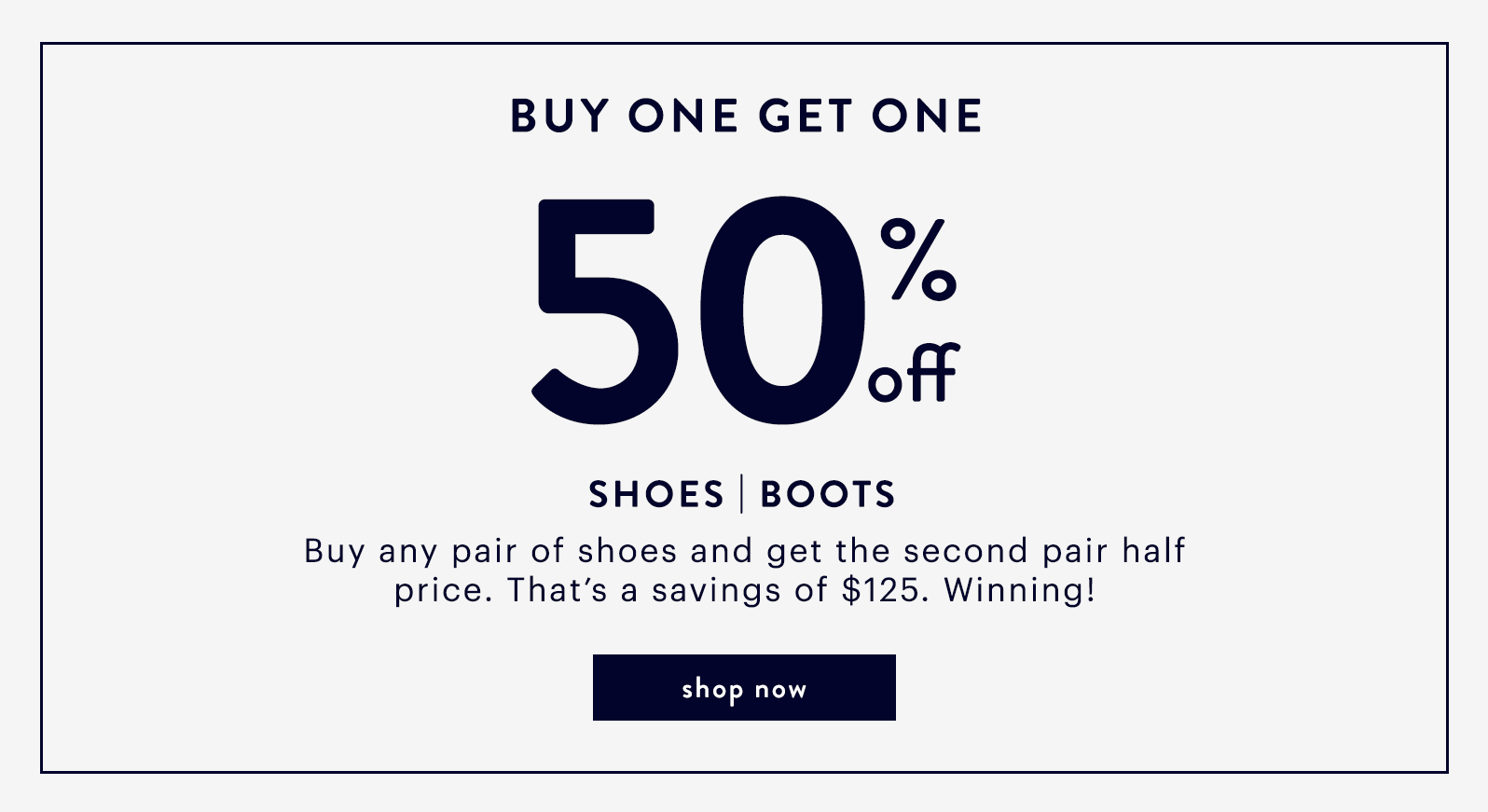Viewport: 1488px width, 812px height.
Task: Click the digit 0 in the banner
Action: (783, 310)
